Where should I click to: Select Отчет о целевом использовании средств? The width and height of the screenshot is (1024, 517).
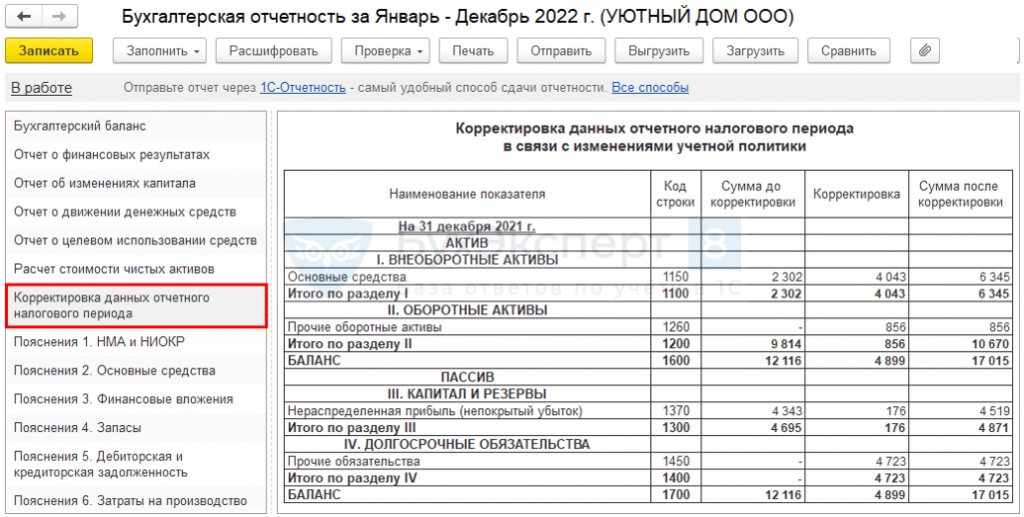(136, 240)
